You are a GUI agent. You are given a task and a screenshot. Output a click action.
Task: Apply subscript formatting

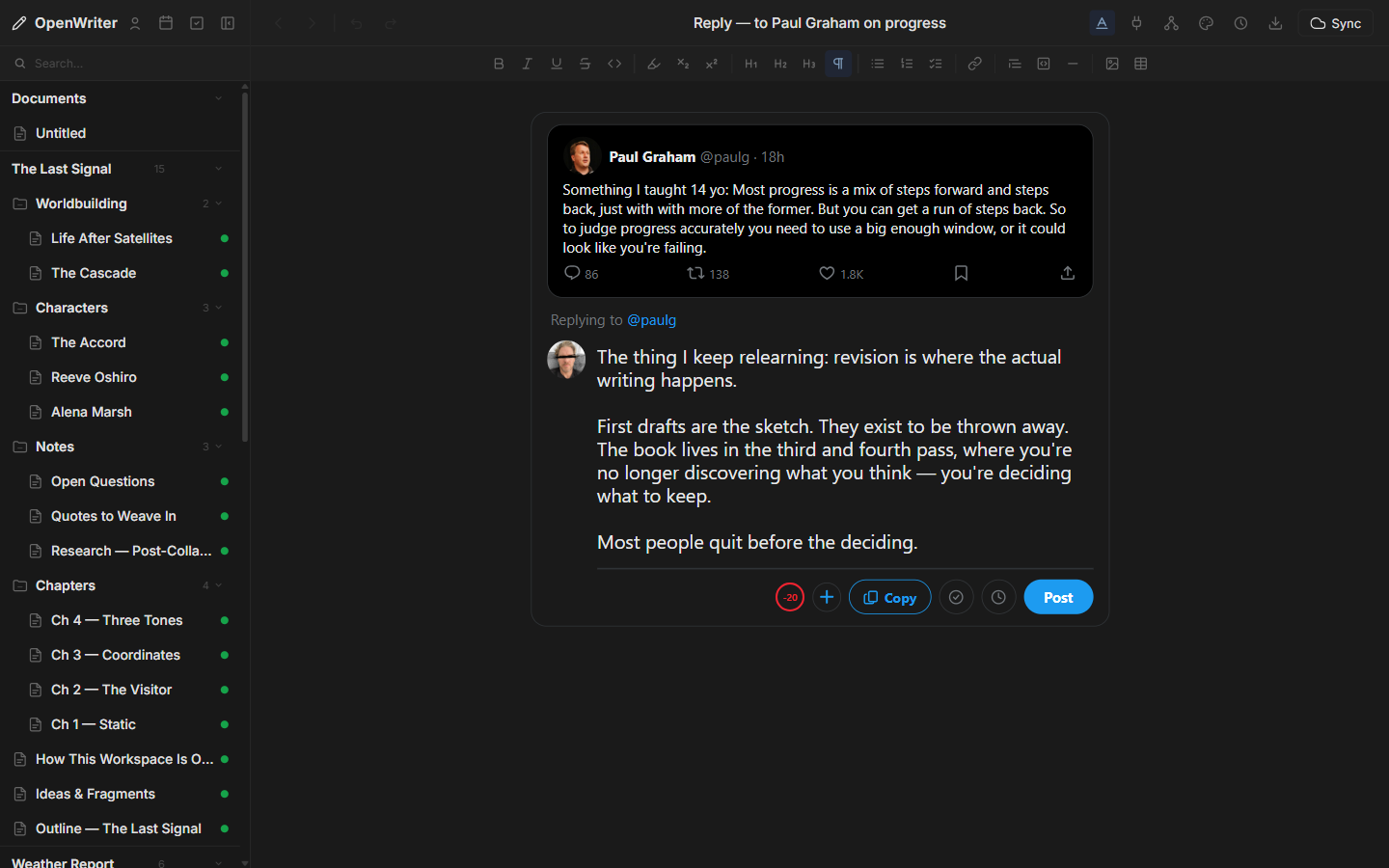pos(683,63)
